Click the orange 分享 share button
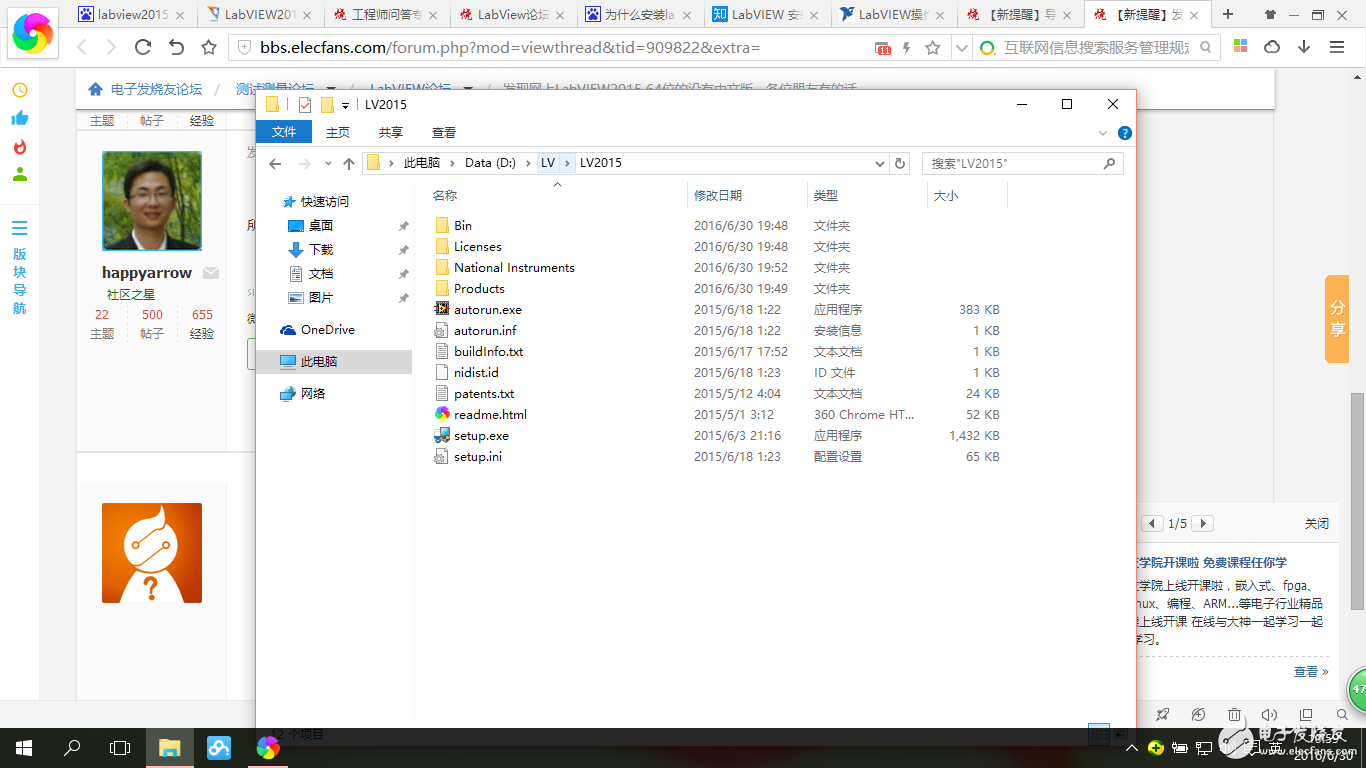The height and width of the screenshot is (768, 1366). click(x=1337, y=320)
